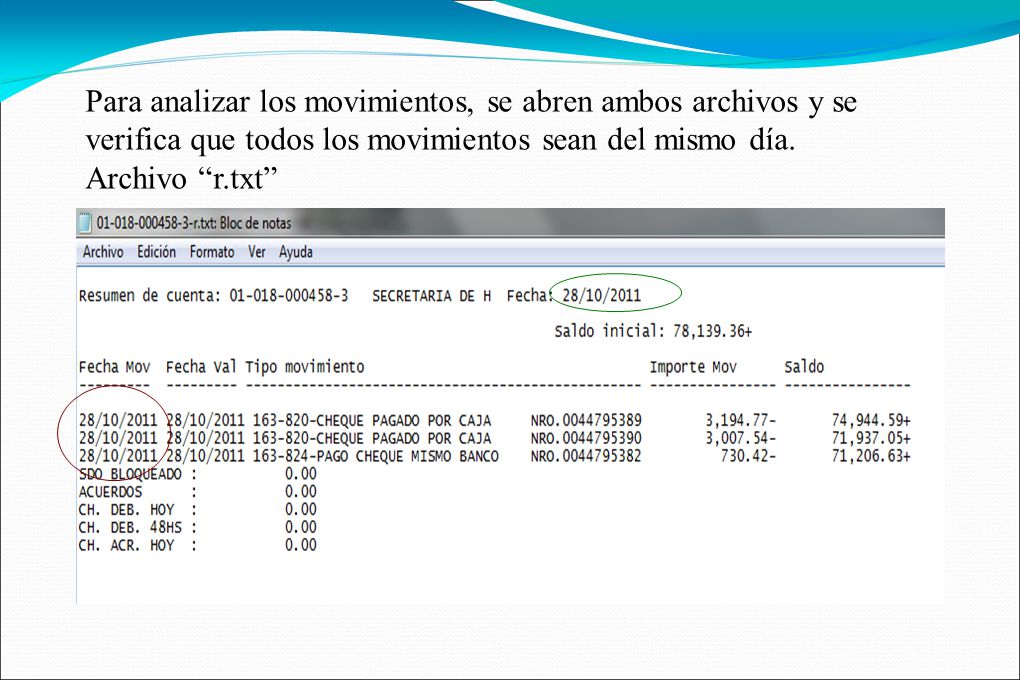Open the Archivo menu

pos(103,252)
